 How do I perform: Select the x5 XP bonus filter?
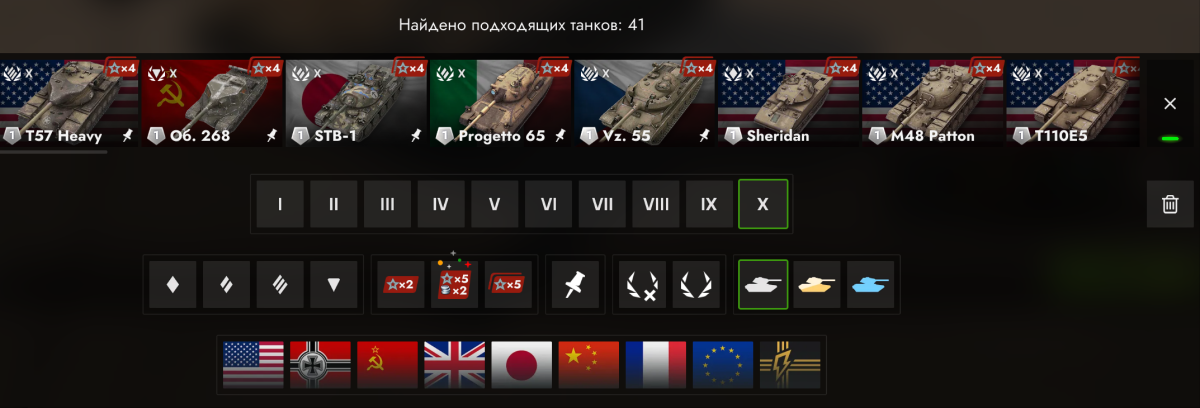pyautogui.click(x=508, y=285)
